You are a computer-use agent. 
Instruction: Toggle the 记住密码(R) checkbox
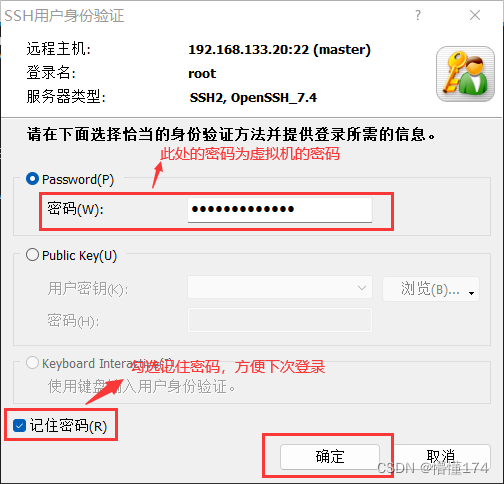pyautogui.click(x=19, y=425)
